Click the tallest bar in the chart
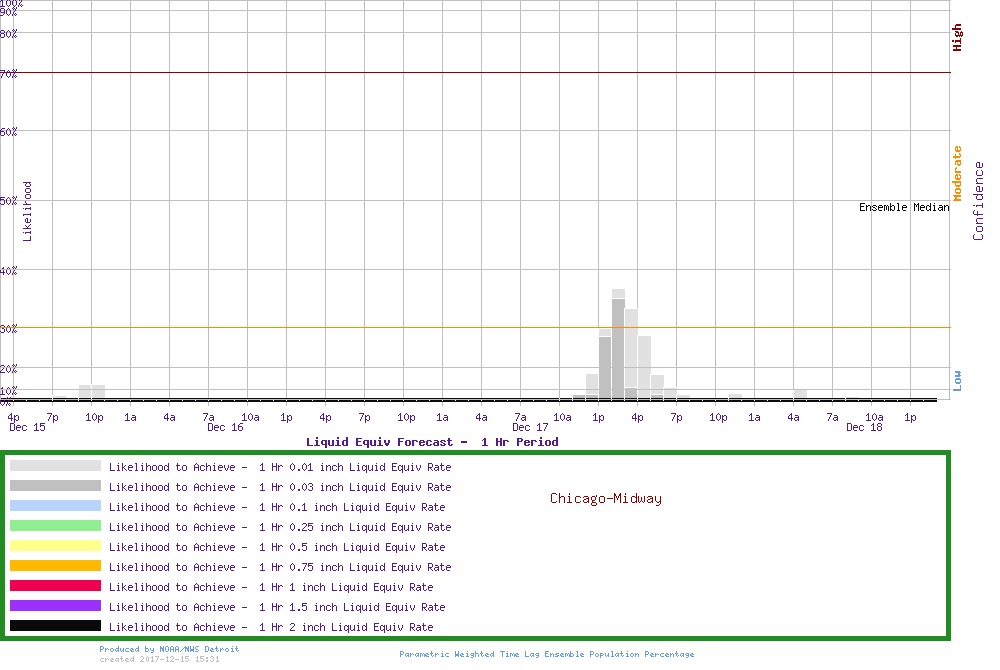This screenshot has width=1000, height=670. 618,345
